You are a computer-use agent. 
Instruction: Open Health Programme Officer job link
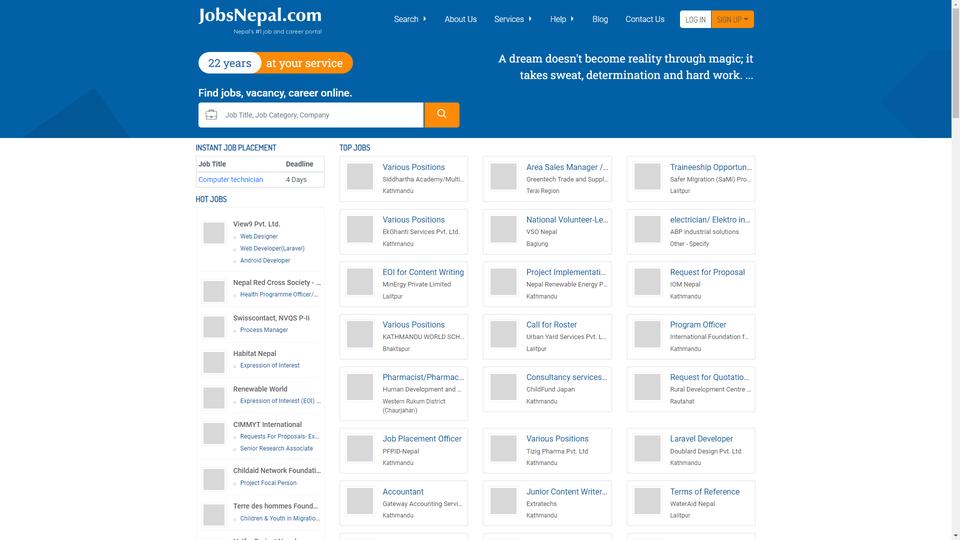click(x=279, y=294)
